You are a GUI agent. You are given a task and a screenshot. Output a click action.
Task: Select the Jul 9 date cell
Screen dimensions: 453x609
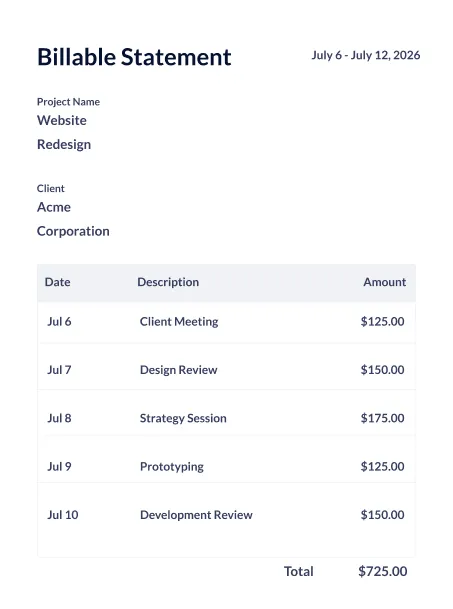(x=59, y=466)
